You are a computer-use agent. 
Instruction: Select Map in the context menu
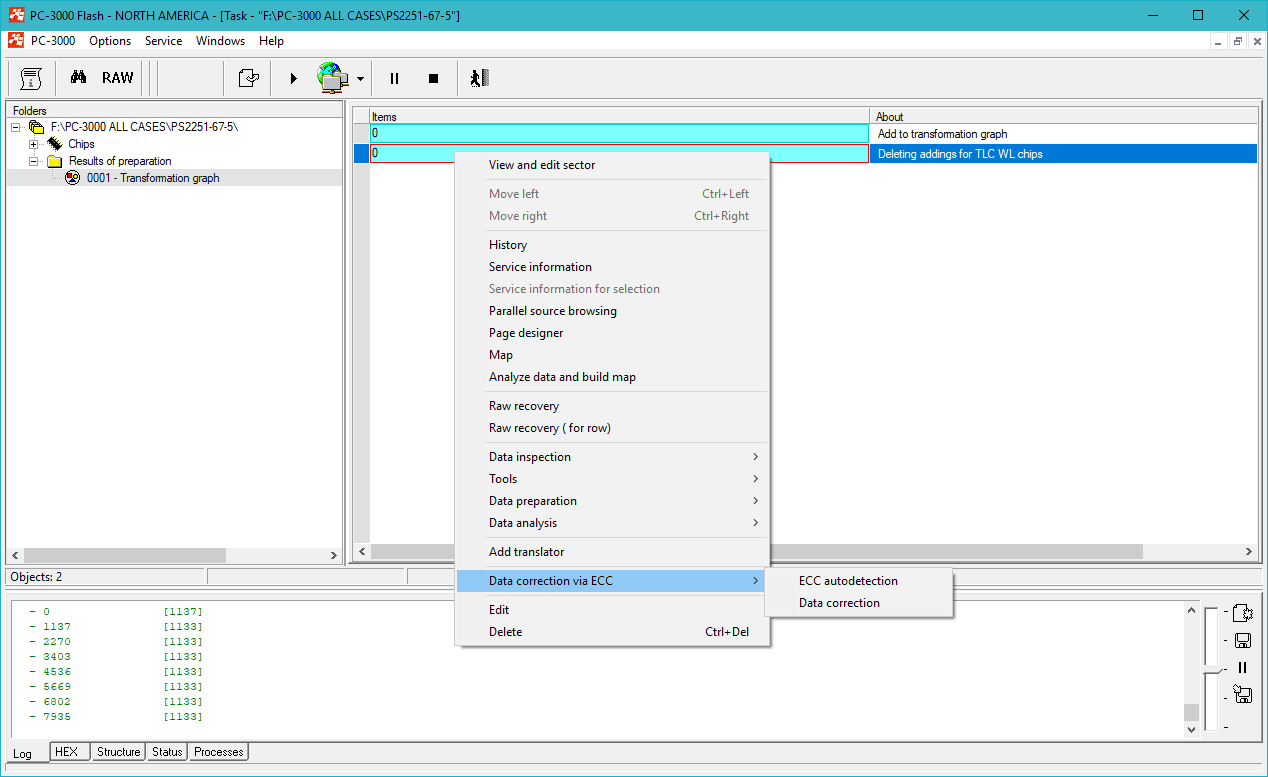pyautogui.click(x=612, y=355)
